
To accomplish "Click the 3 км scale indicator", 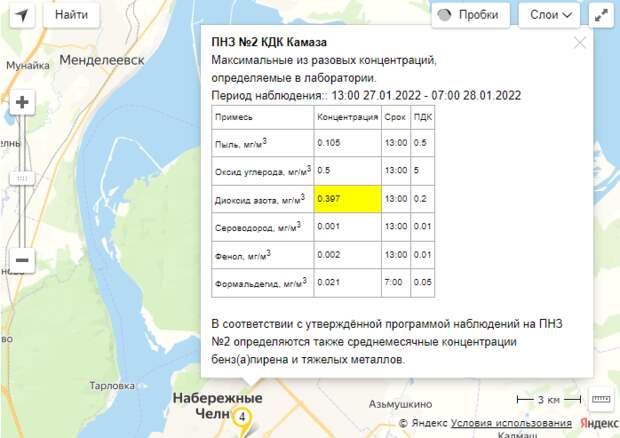I will point(549,400).
